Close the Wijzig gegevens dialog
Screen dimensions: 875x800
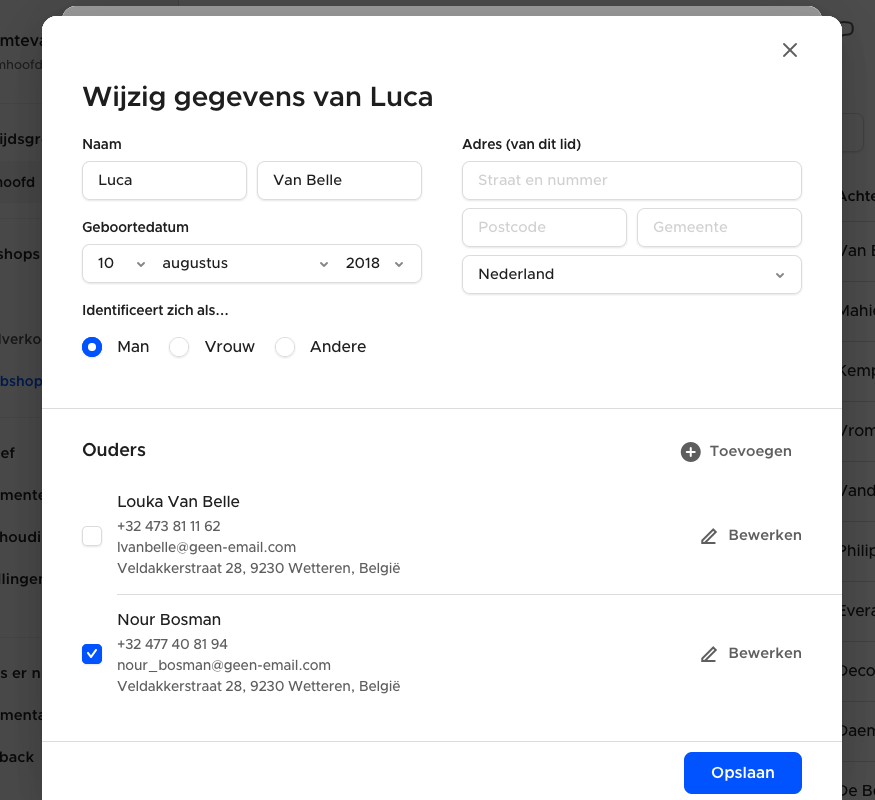click(790, 50)
